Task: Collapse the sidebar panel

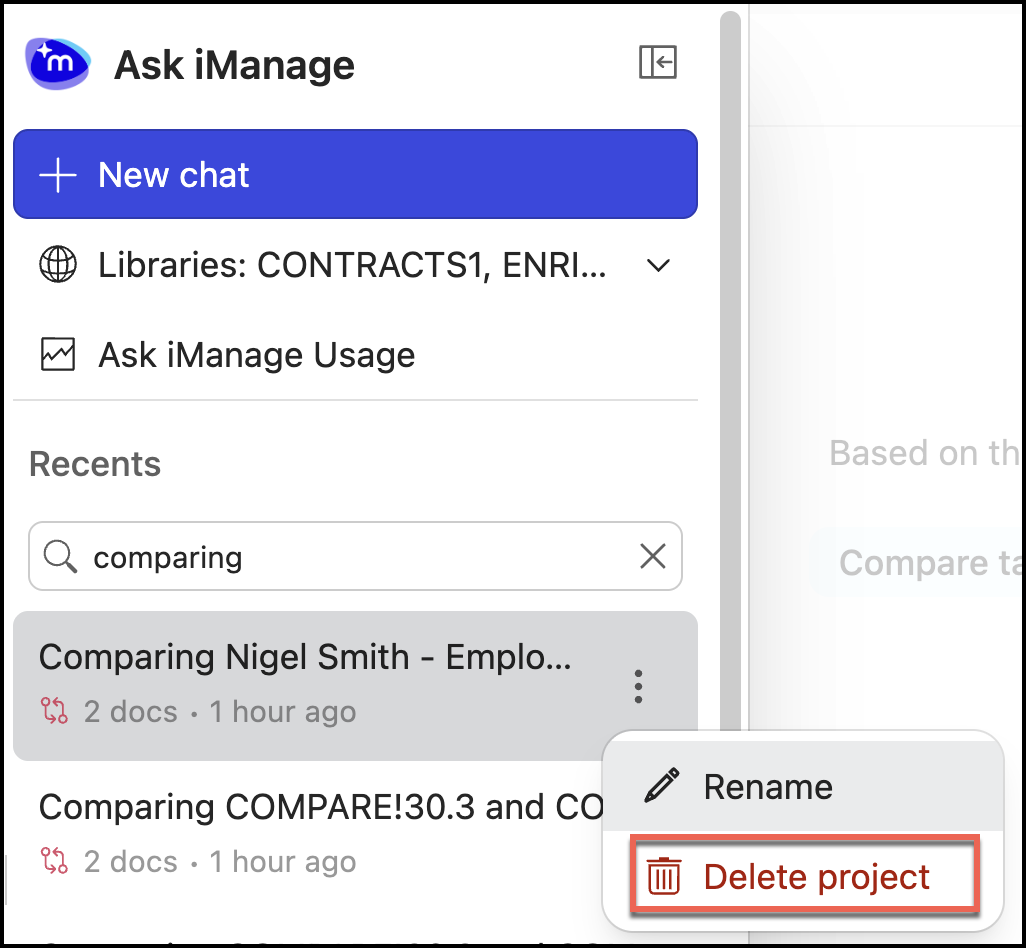Action: pos(658,62)
